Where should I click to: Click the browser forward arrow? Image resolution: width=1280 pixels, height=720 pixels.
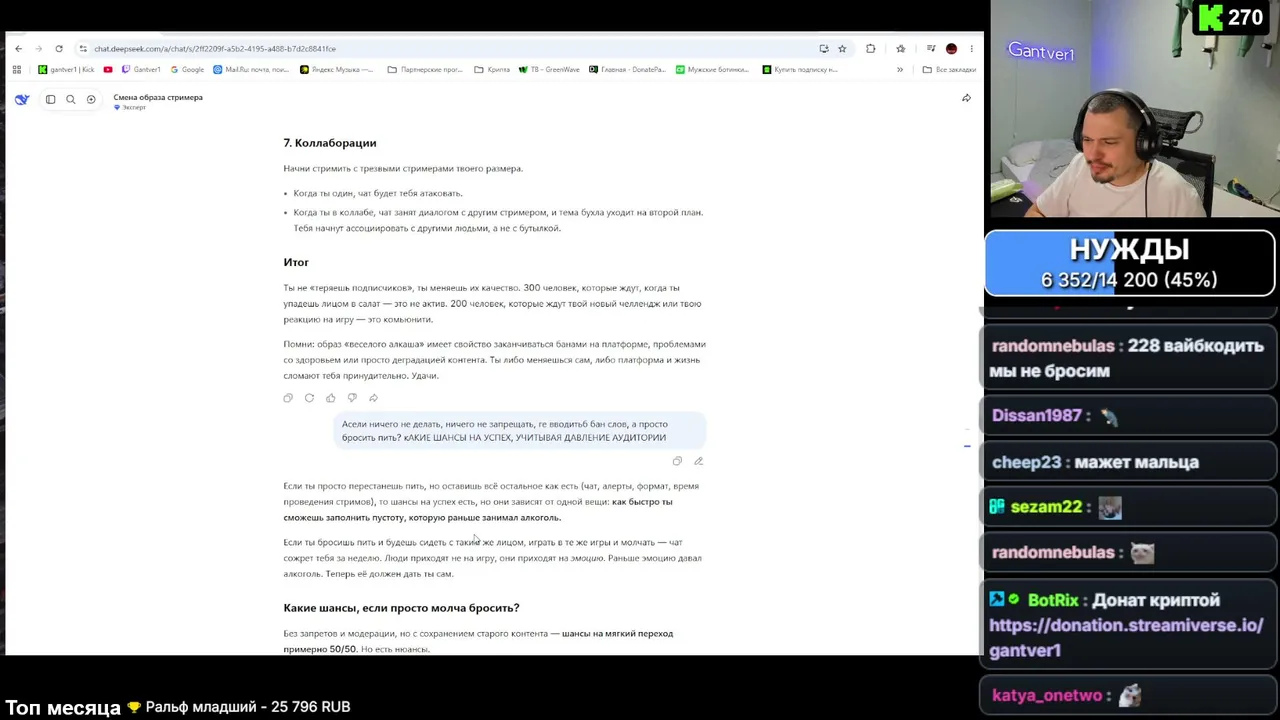click(38, 48)
